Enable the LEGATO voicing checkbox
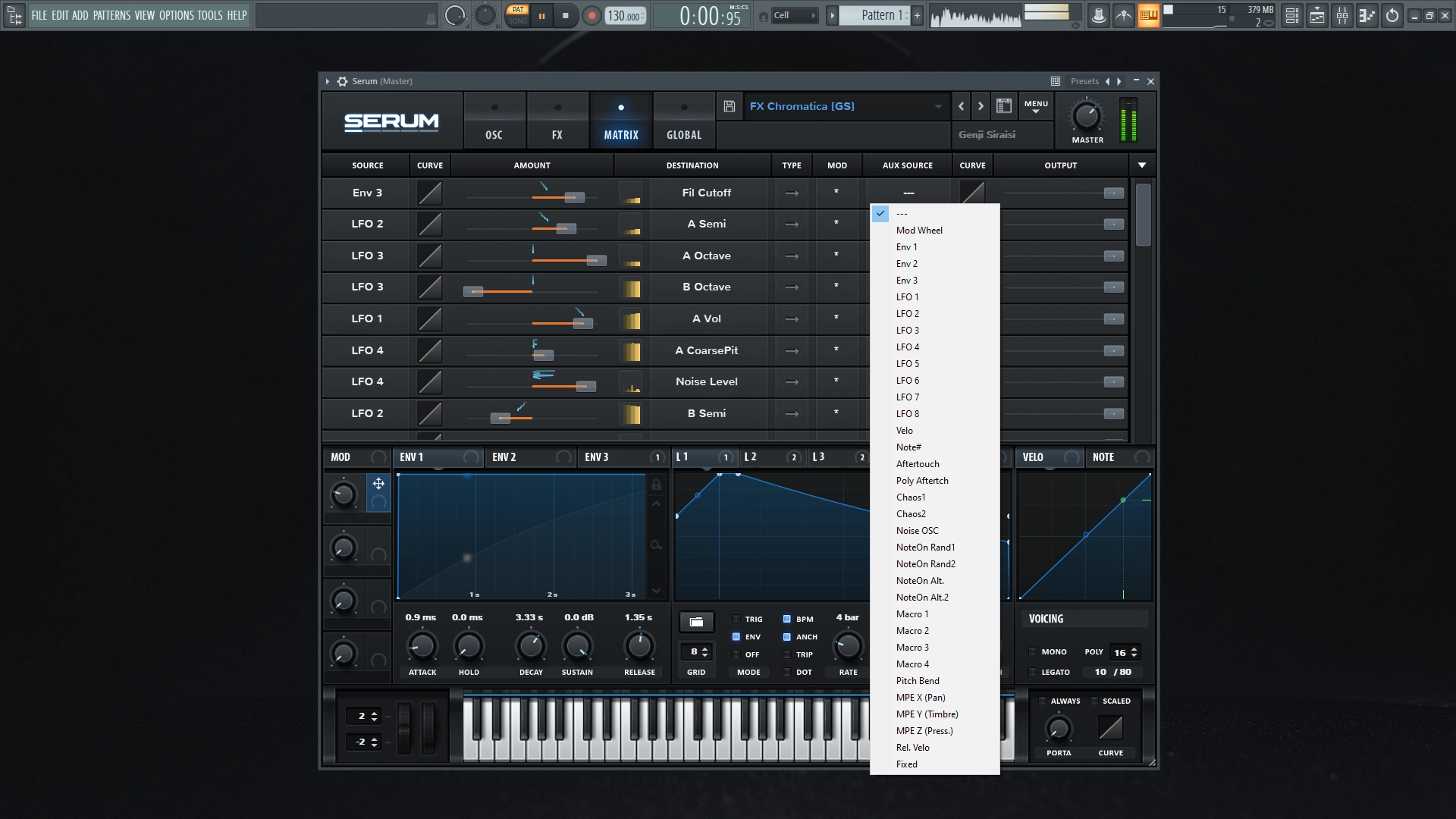The image size is (1456, 819). pyautogui.click(x=1033, y=672)
